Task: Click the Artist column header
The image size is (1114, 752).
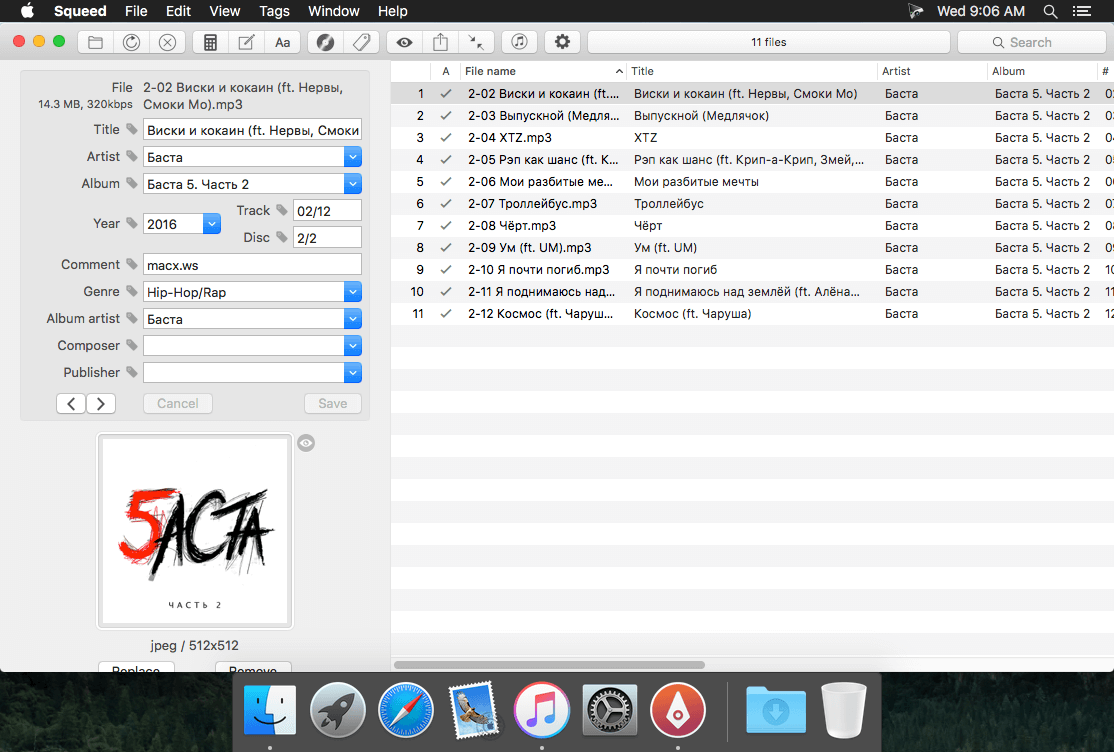Action: (x=931, y=71)
